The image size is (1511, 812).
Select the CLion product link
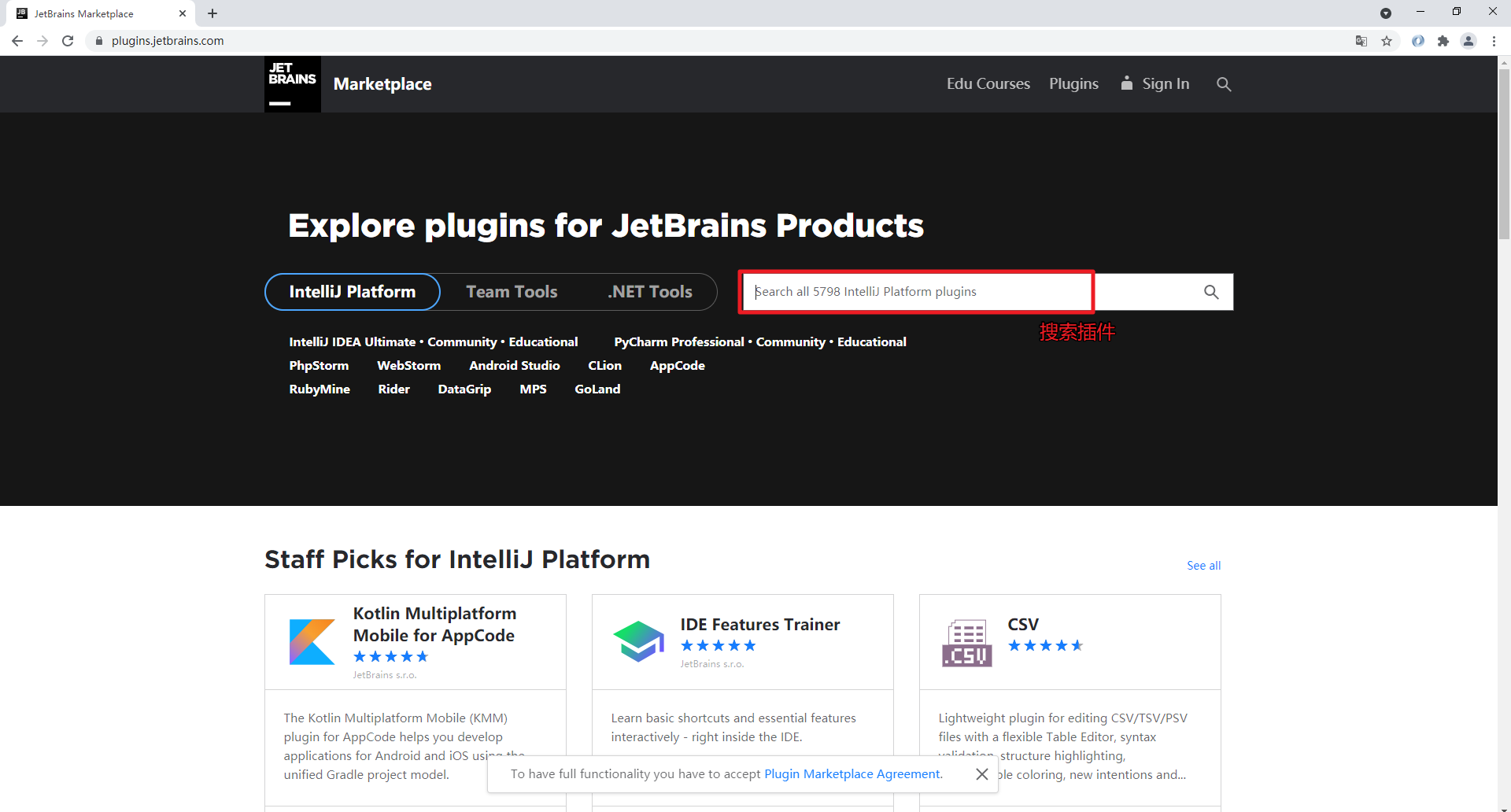click(605, 366)
